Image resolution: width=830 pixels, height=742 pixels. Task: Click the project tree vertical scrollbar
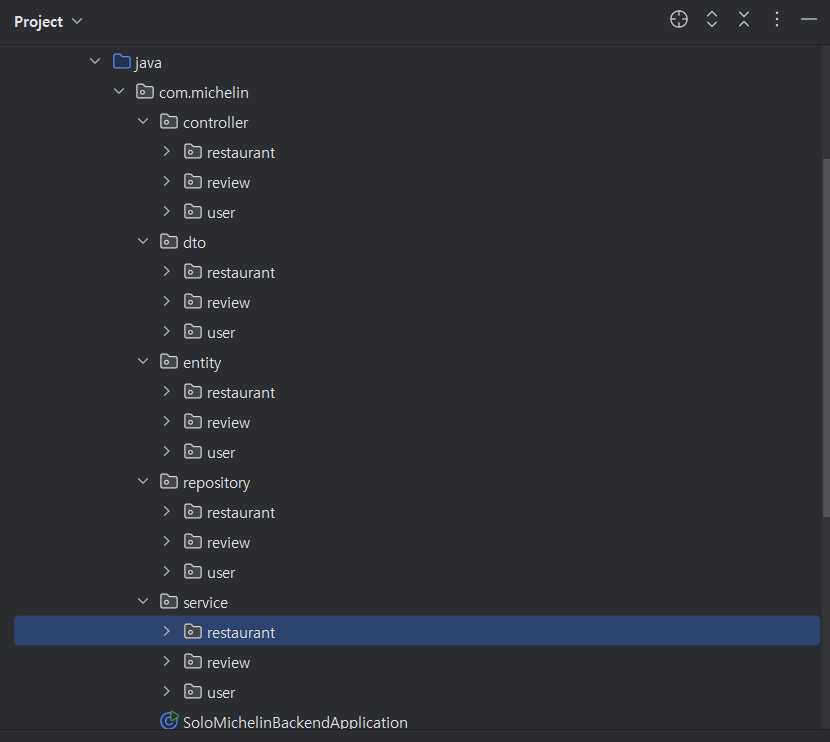(x=826, y=338)
